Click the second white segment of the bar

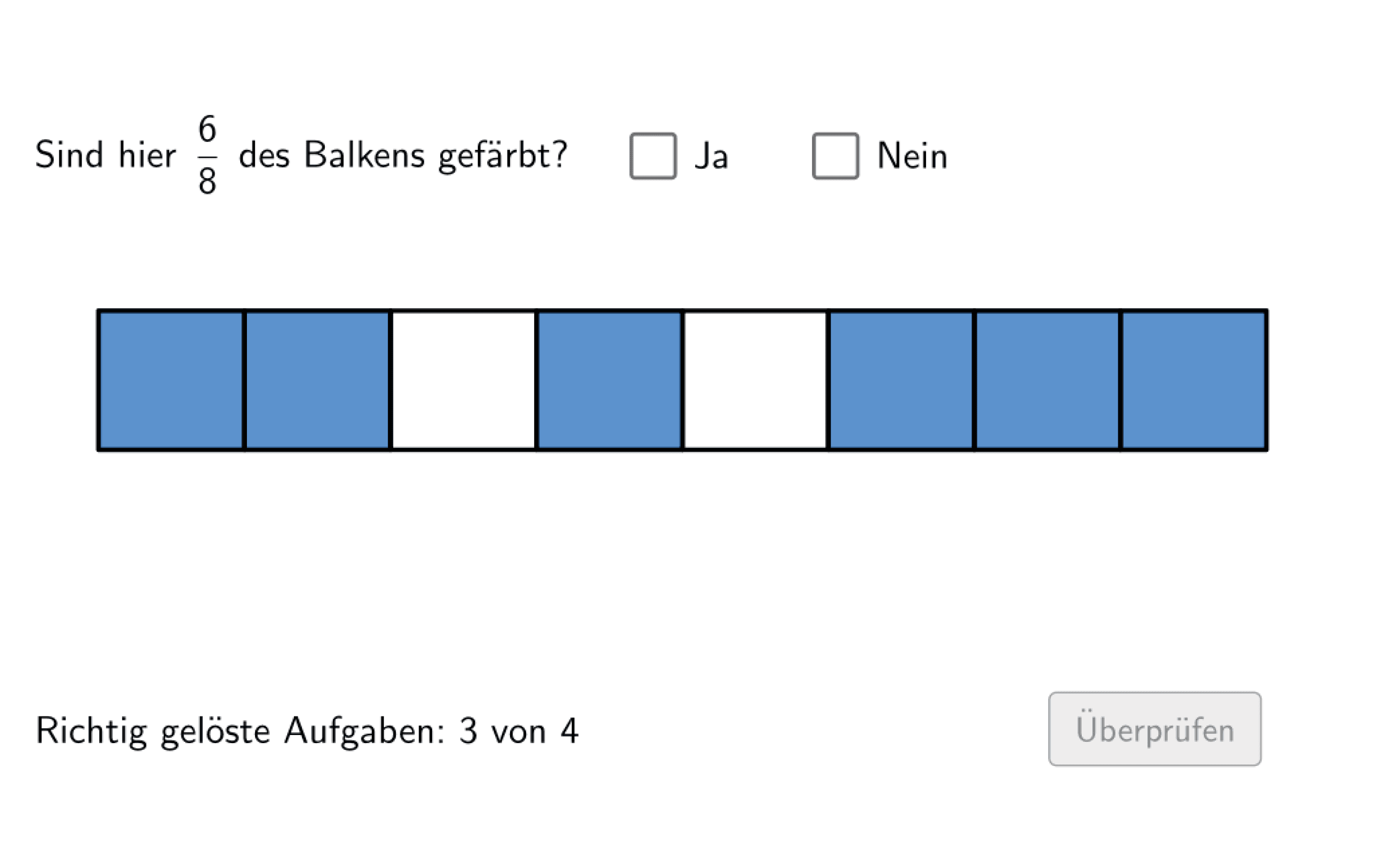tap(756, 380)
